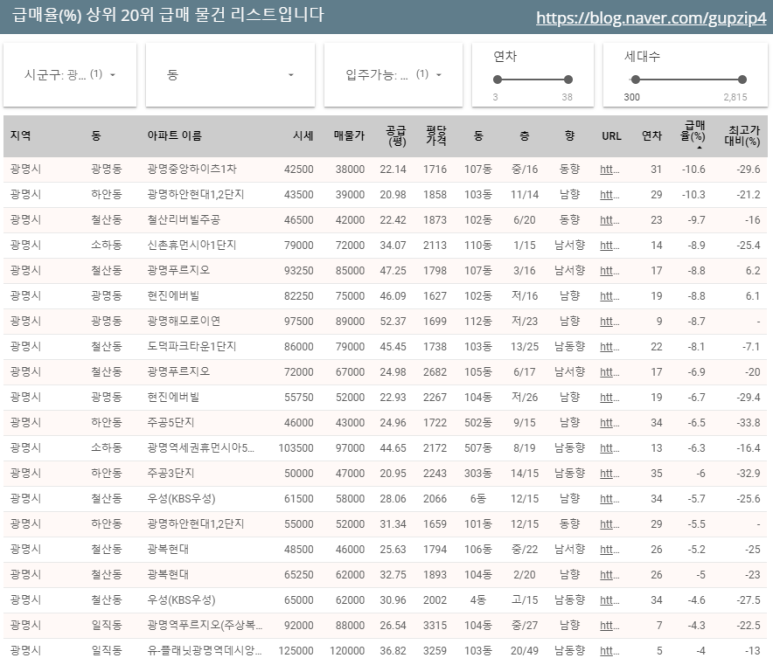
Task: Sort by the 최고가 대비(%) column header
Action: (742, 136)
